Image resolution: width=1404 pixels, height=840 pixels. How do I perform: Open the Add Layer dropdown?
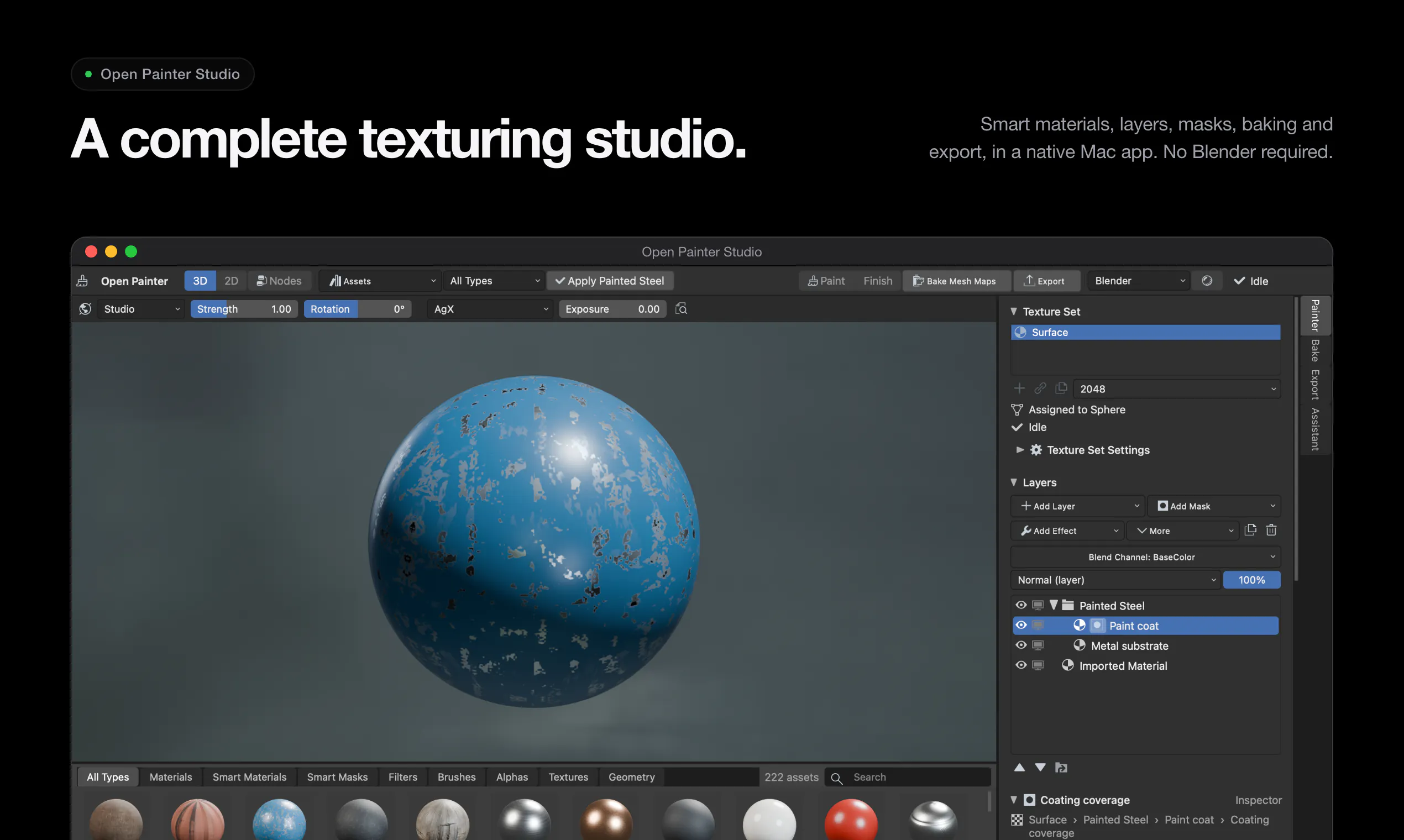1077,506
